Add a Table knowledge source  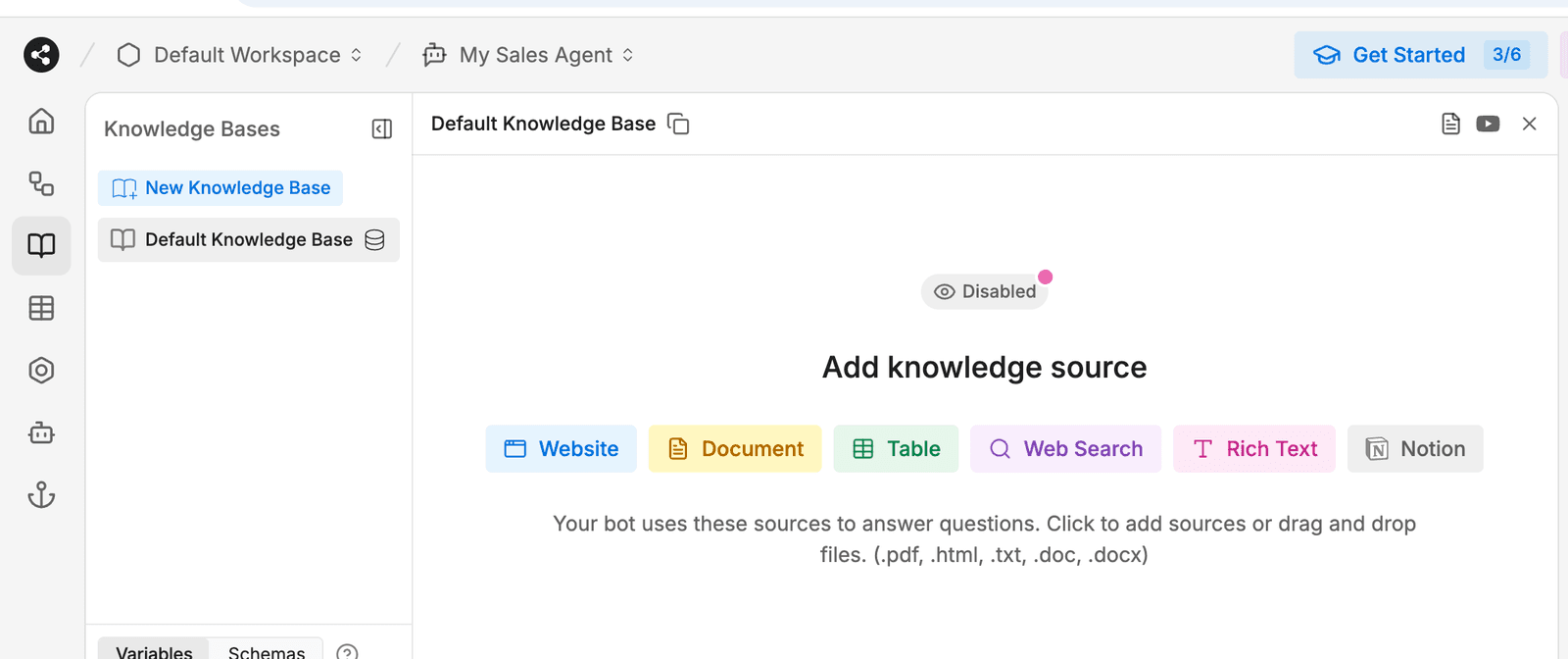click(x=896, y=449)
